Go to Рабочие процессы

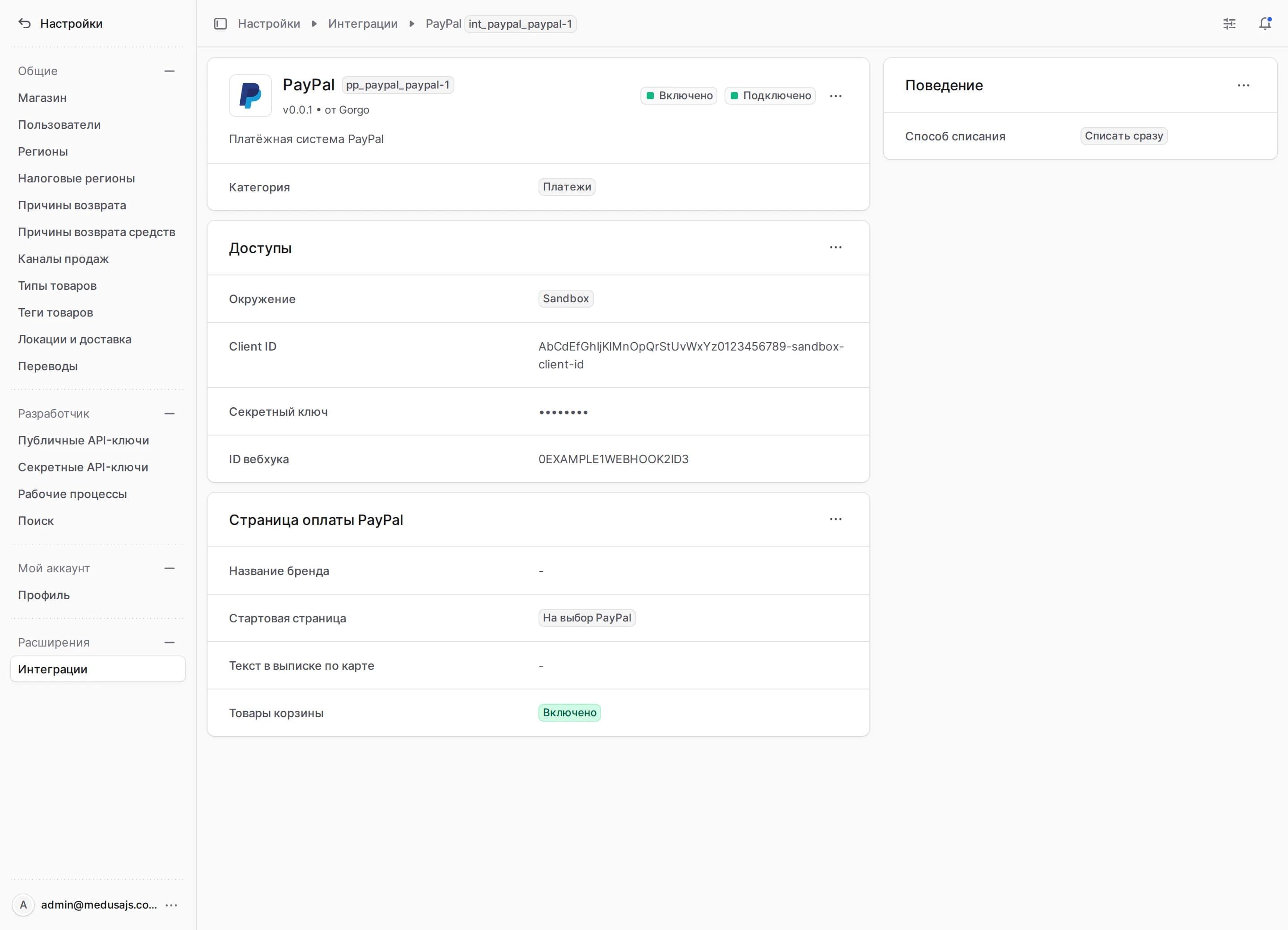coord(97,494)
